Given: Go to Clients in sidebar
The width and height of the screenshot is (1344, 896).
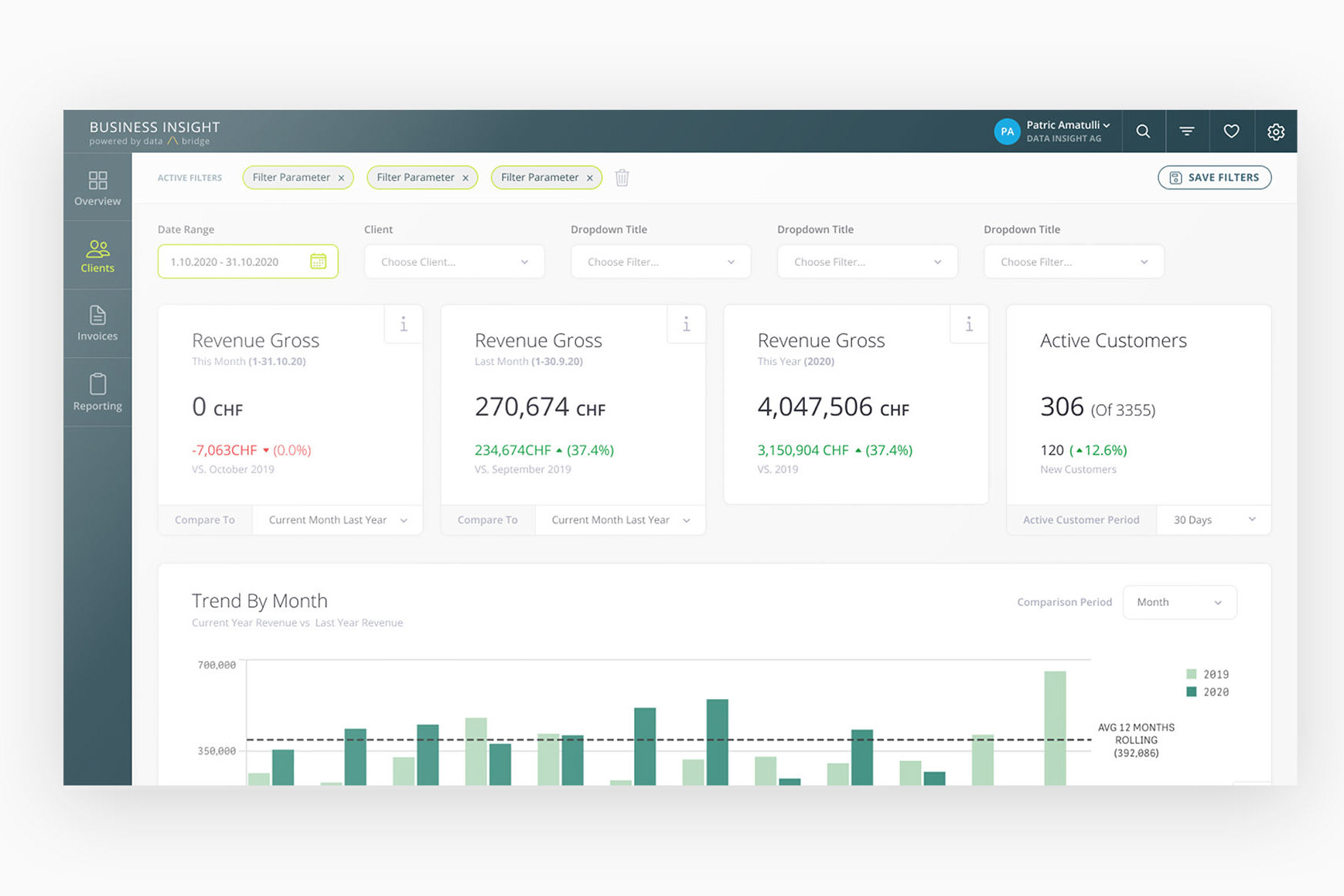Looking at the screenshot, I should [x=97, y=256].
